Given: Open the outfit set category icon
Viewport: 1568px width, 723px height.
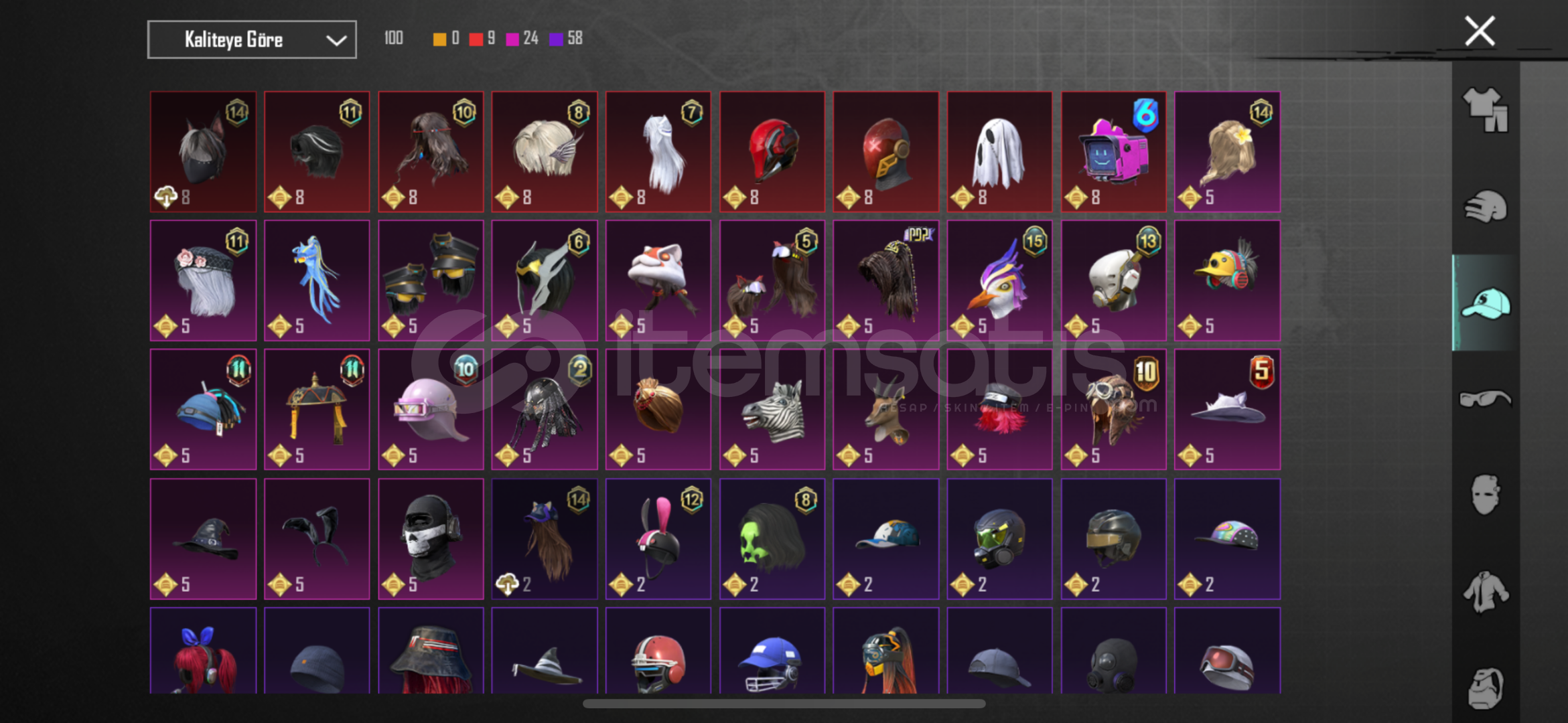Looking at the screenshot, I should point(1485,110).
